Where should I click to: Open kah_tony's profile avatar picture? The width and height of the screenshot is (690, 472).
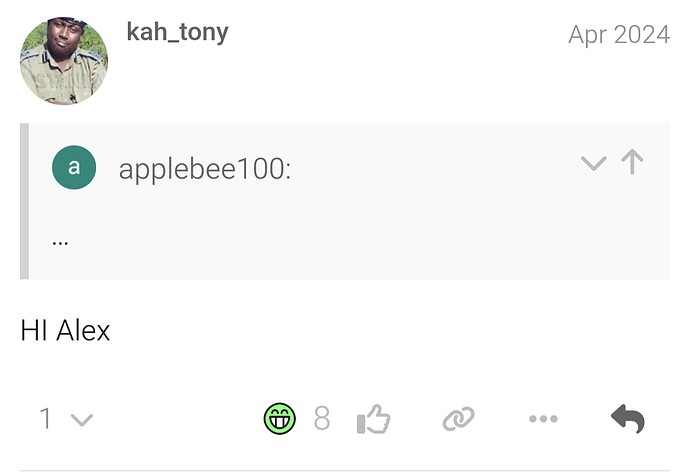coord(64,62)
